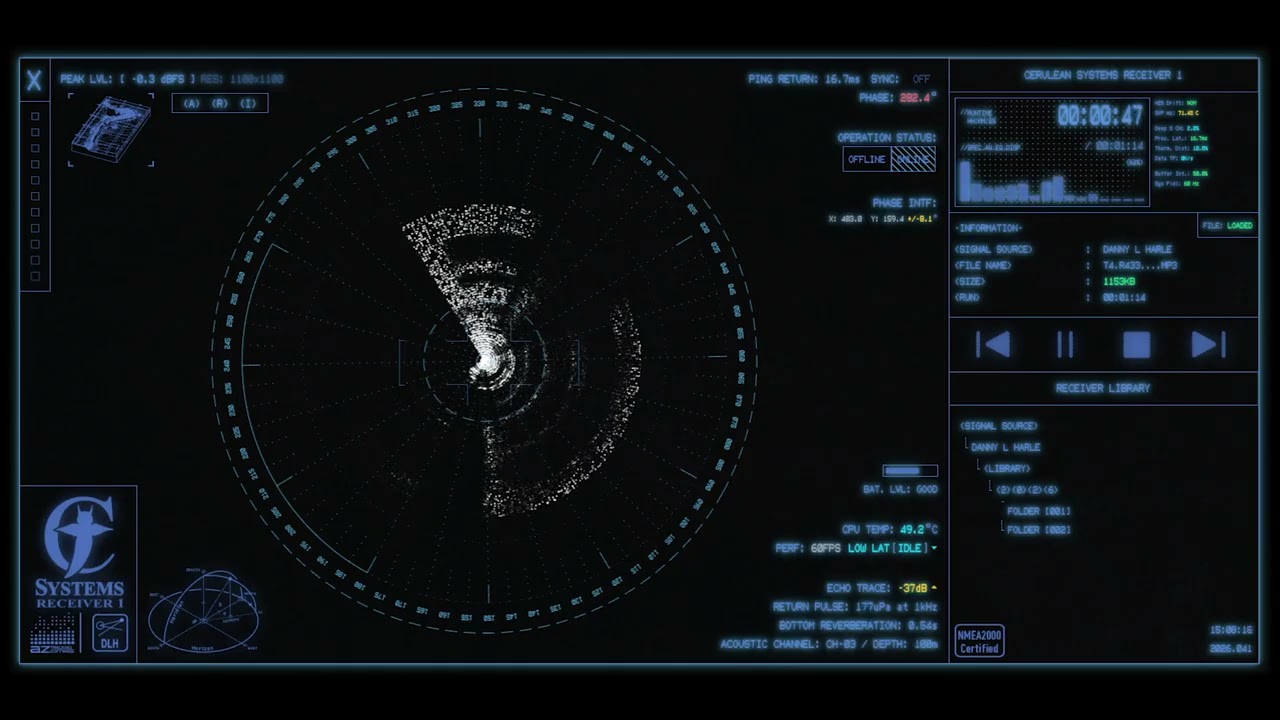Expand the (2)(0)(2)(6) tree node
1280x720 pixels.
[1027, 490]
